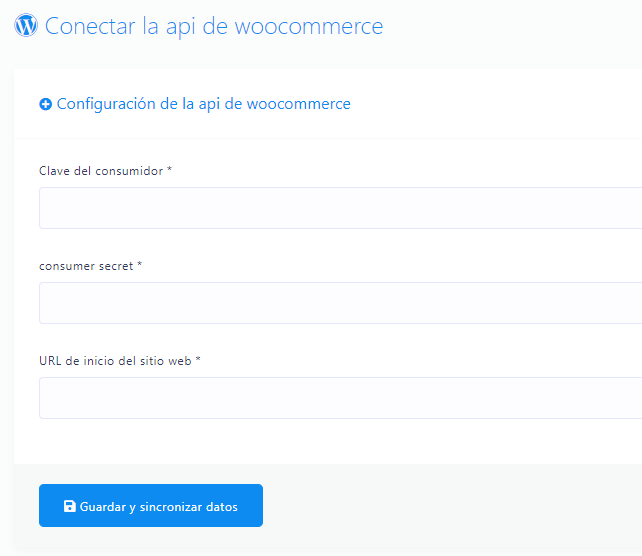Image resolution: width=642 pixels, height=556 pixels.
Task: Click the Clave del consumidor label
Action: tap(101, 171)
